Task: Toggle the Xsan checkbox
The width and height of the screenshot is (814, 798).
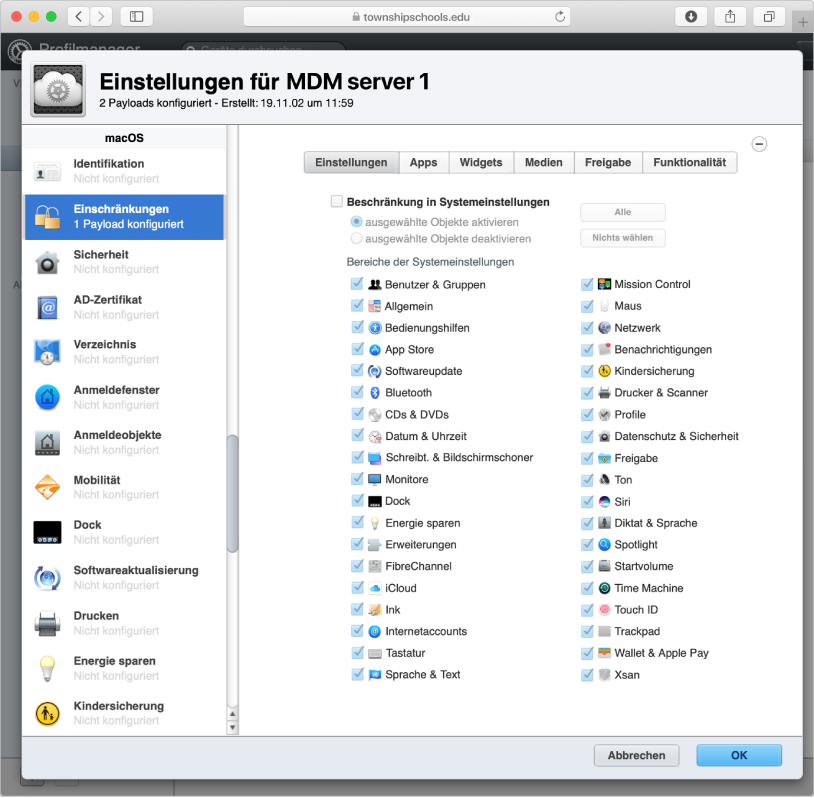Action: pyautogui.click(x=587, y=674)
